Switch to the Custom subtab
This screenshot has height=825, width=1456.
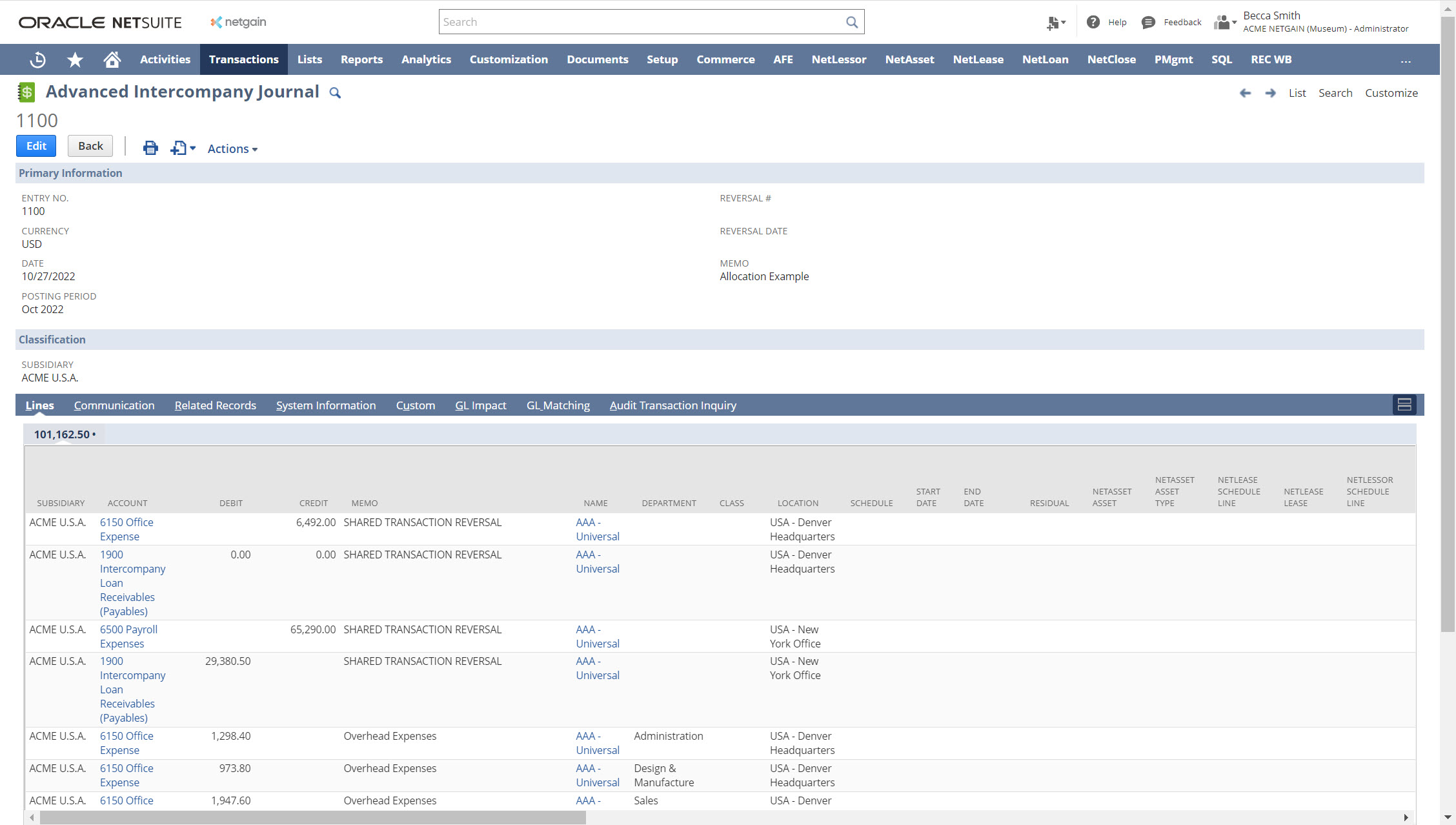416,405
